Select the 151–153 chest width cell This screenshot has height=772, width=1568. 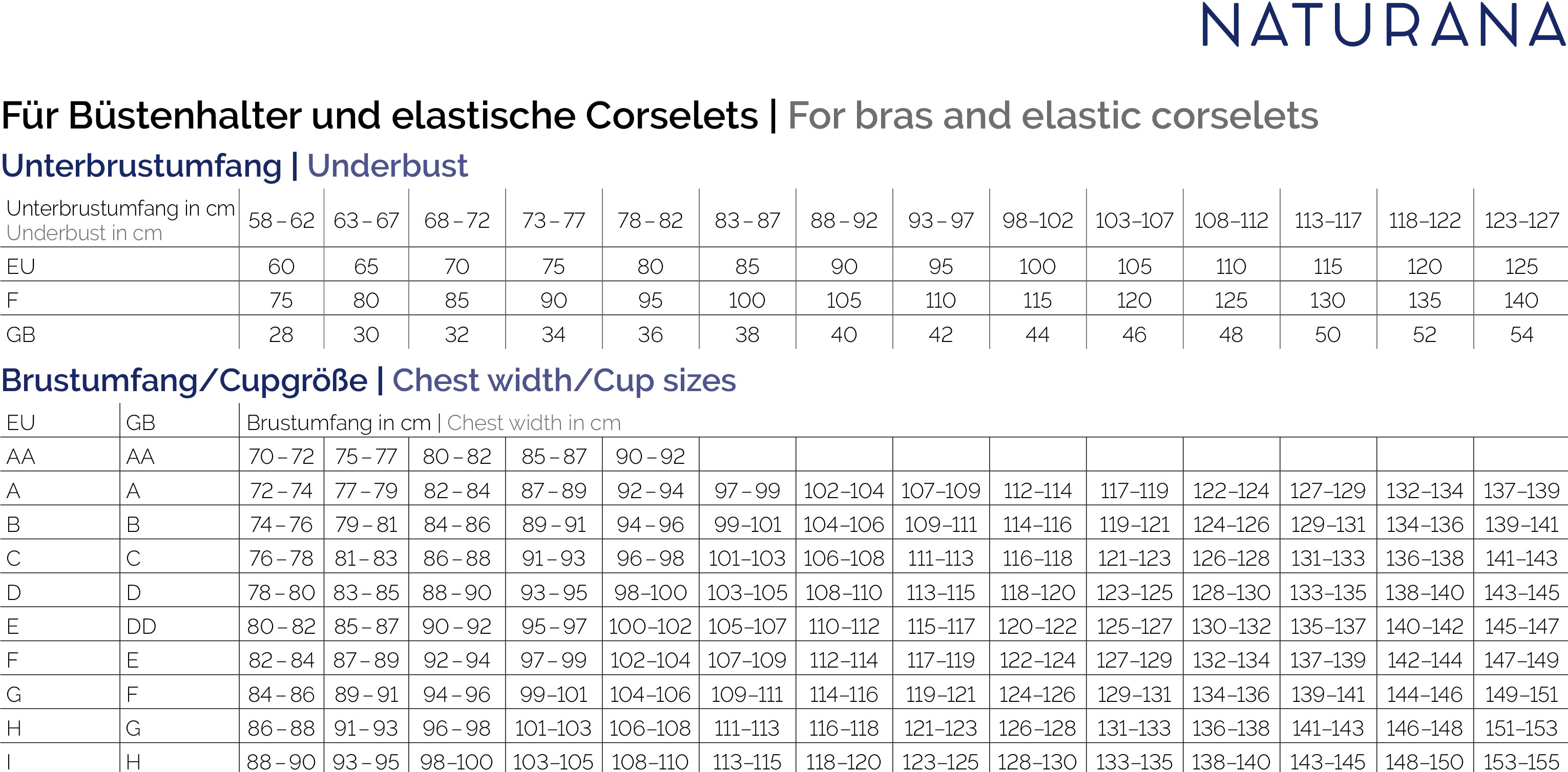click(x=1521, y=728)
